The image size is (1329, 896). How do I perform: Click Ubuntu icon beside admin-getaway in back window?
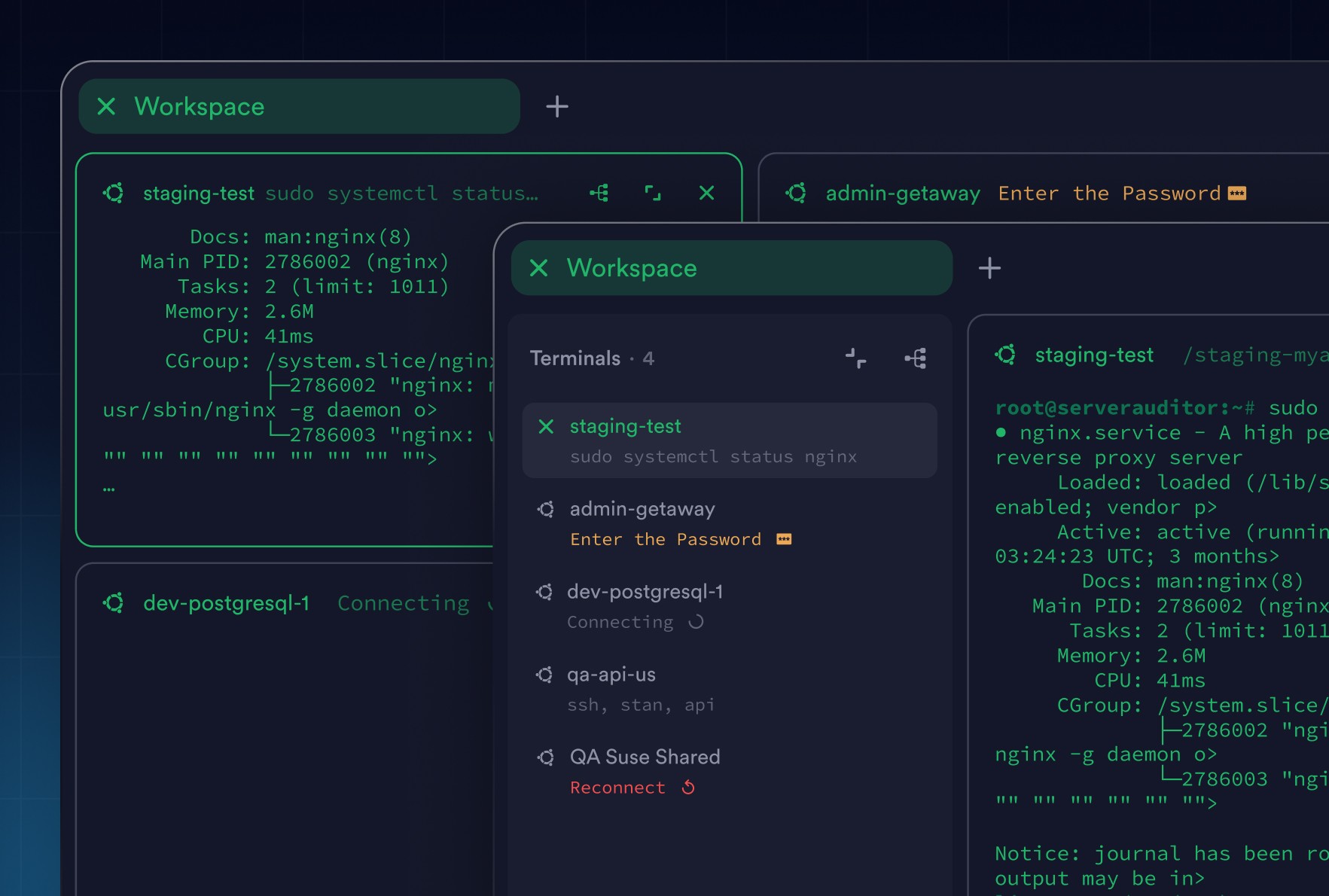tap(796, 193)
